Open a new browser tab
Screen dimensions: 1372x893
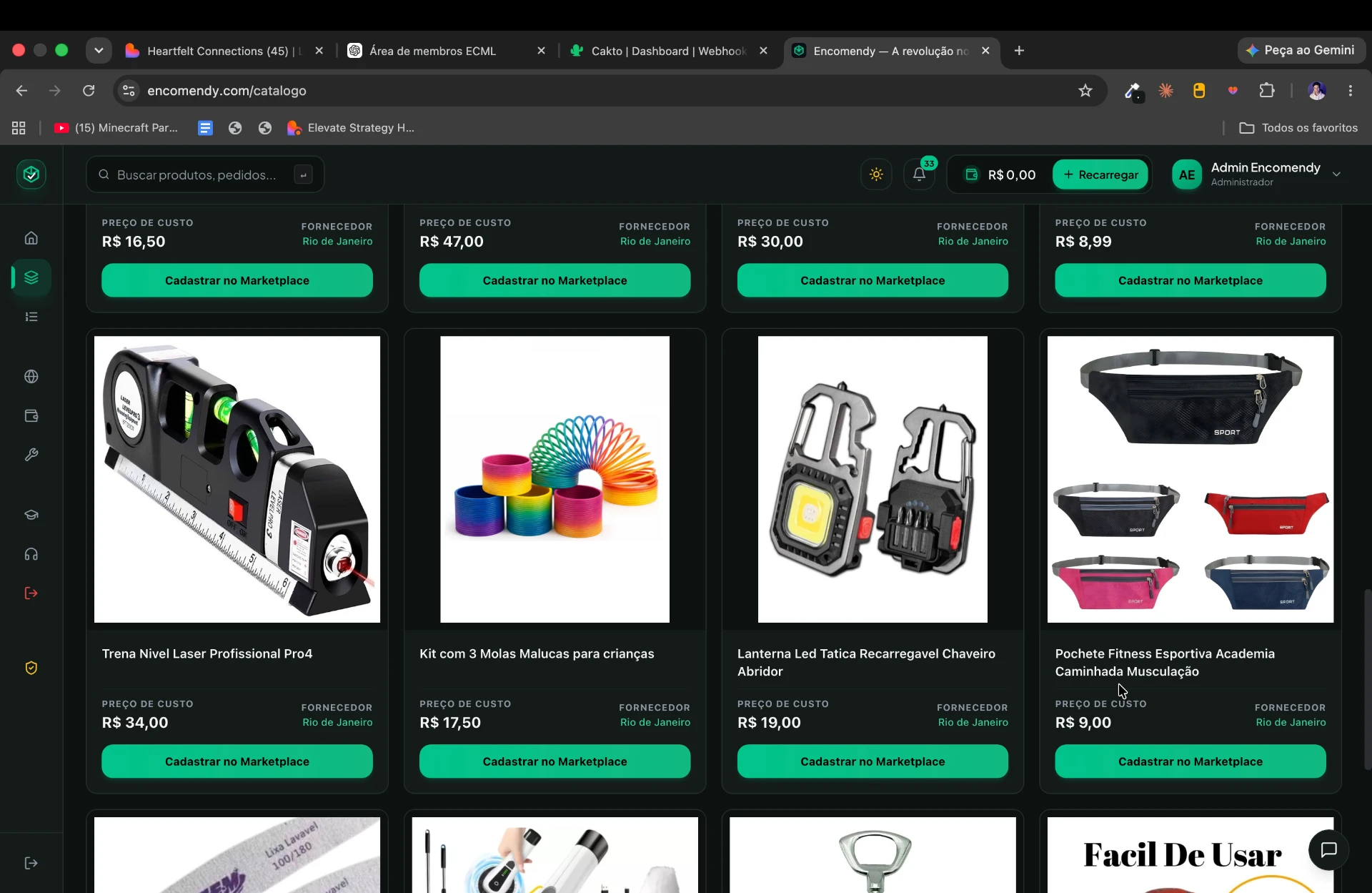coord(1019,51)
